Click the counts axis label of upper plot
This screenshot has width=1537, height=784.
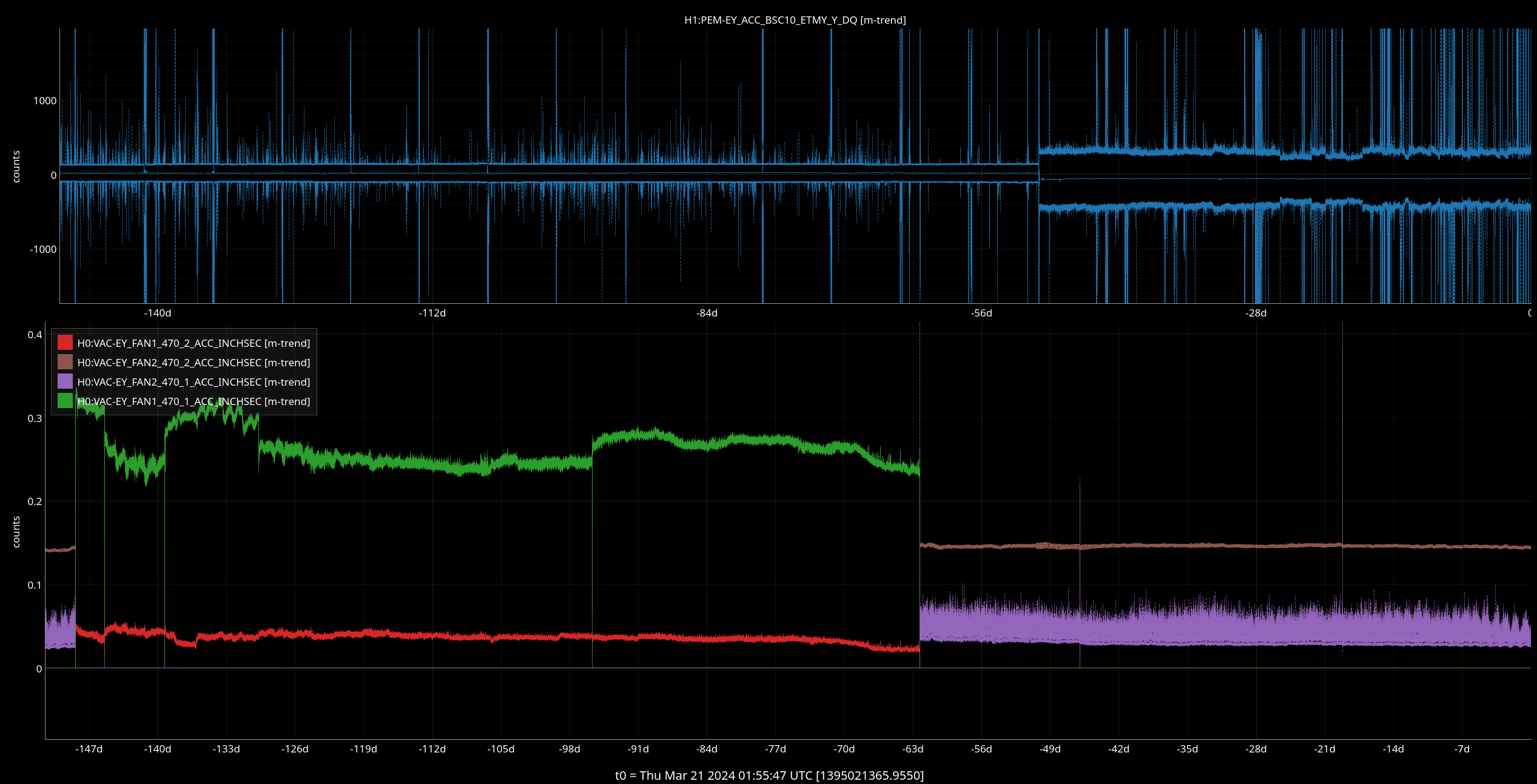[x=16, y=166]
